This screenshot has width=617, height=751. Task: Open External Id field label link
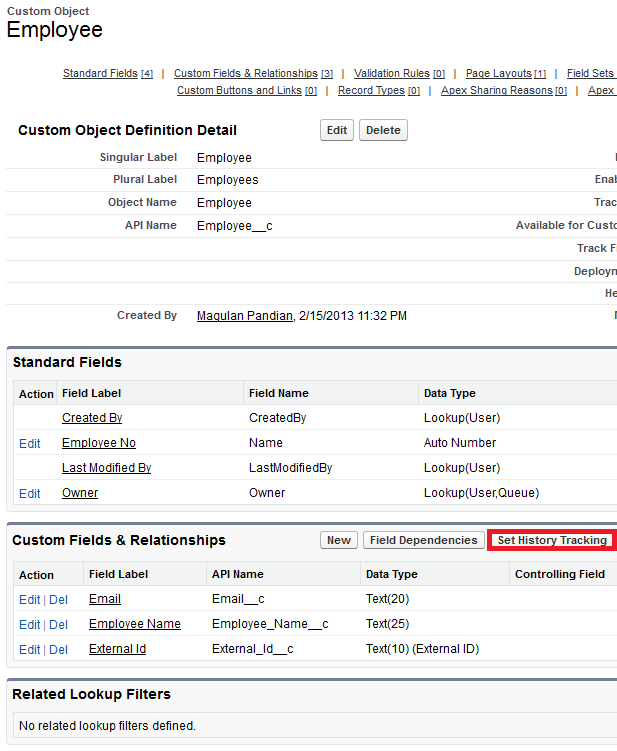pos(117,649)
